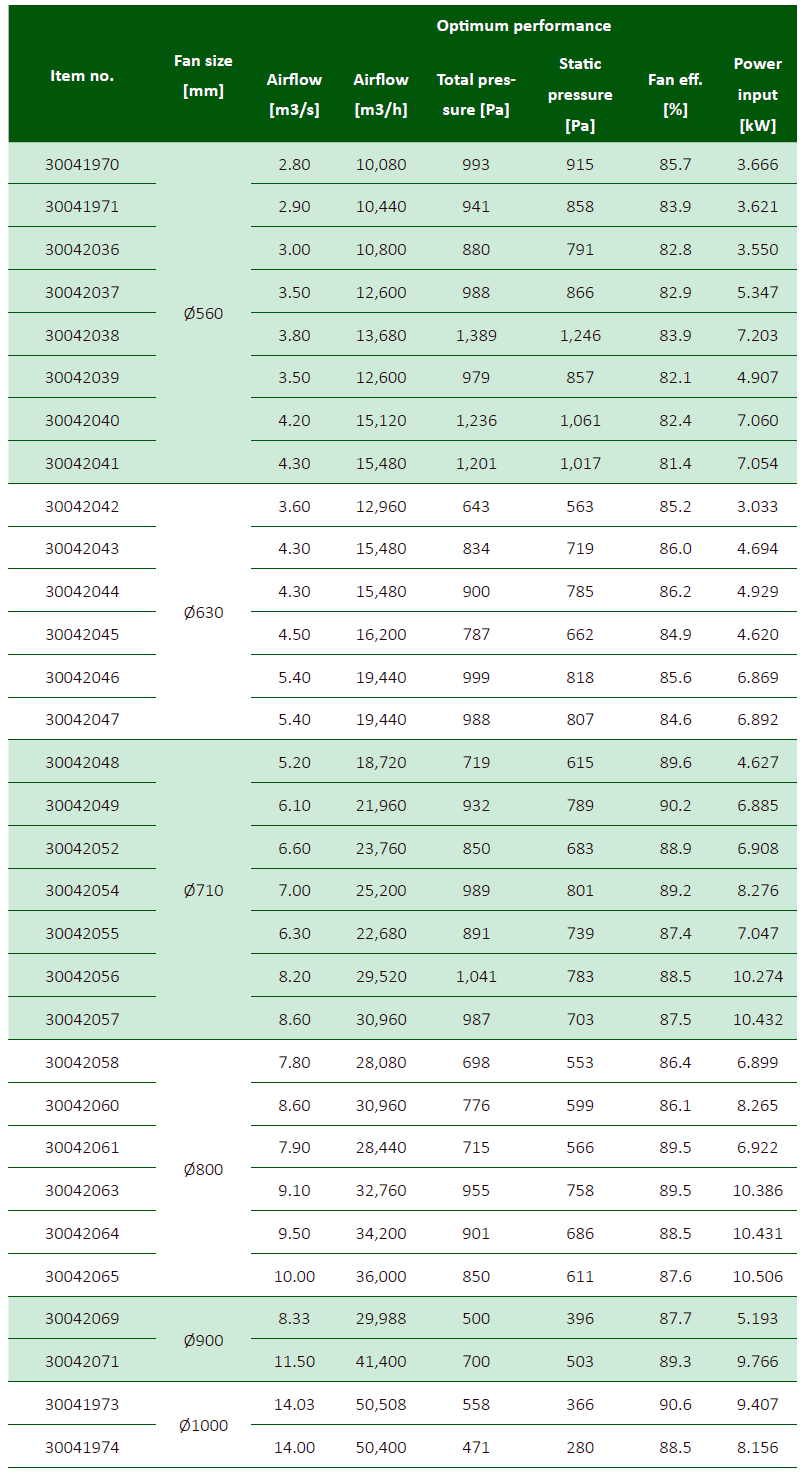Click power input value 10.432
The height and width of the screenshot is (1475, 805).
pyautogui.click(x=757, y=1019)
